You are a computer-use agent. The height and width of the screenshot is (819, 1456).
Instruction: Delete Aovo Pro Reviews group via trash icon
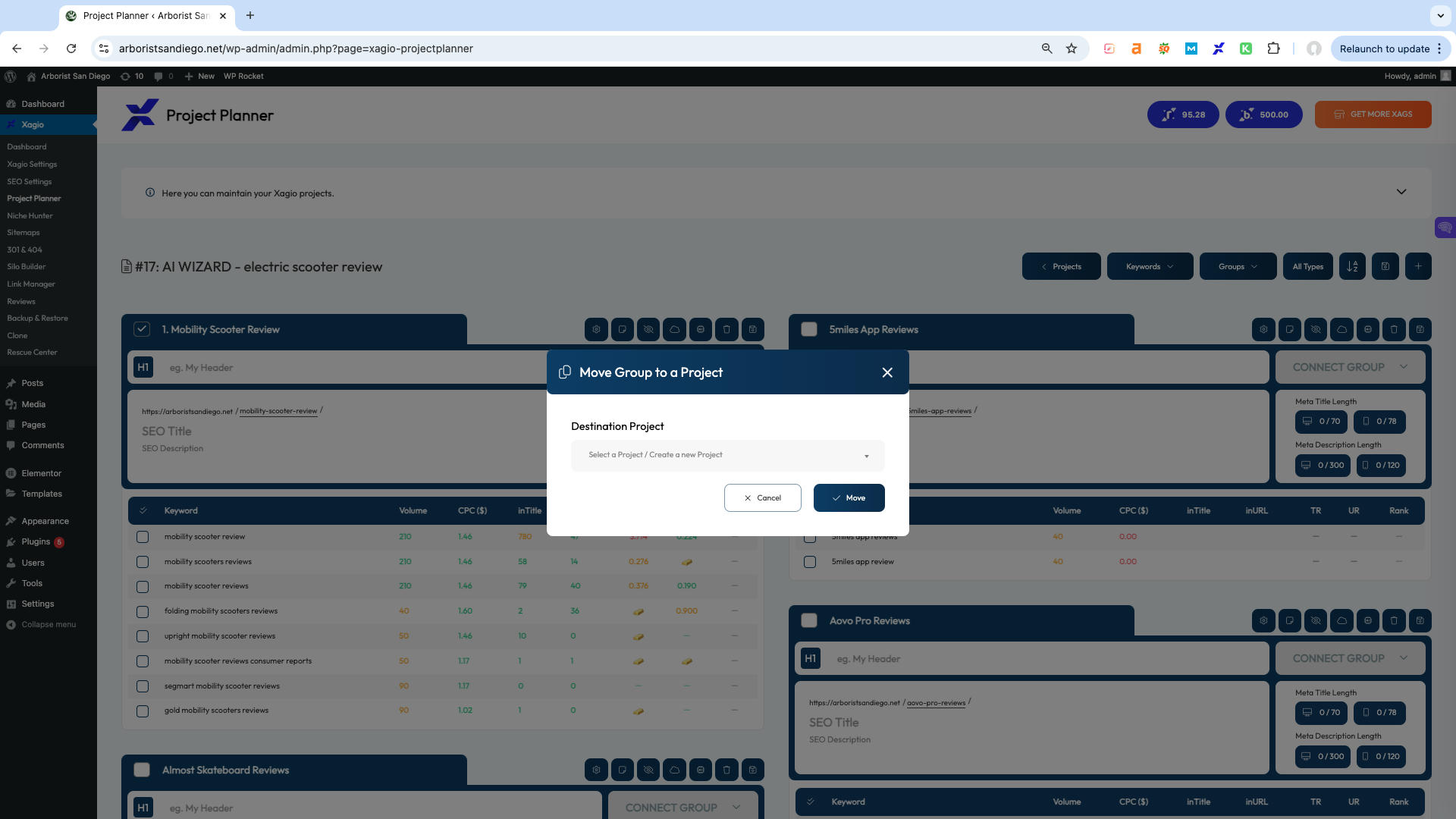1394,620
